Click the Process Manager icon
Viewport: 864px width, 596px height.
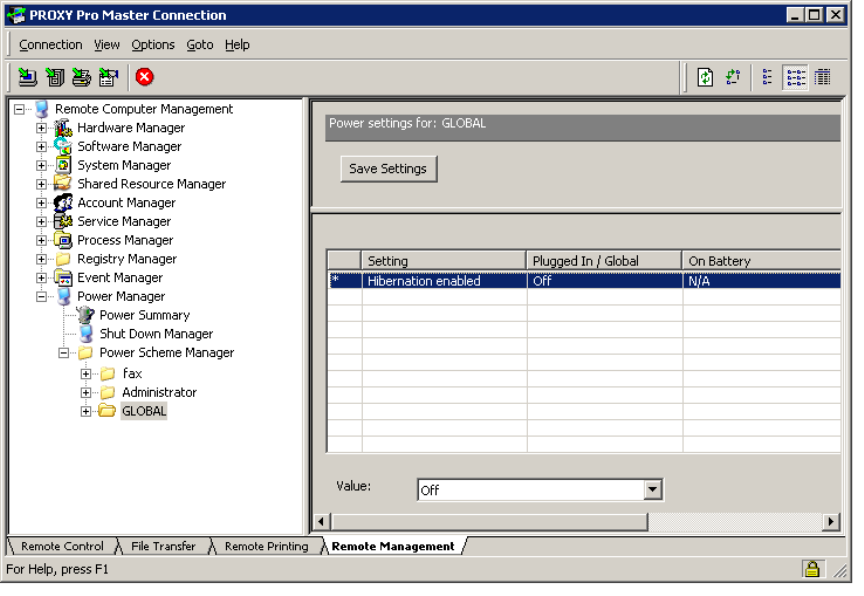[63, 240]
